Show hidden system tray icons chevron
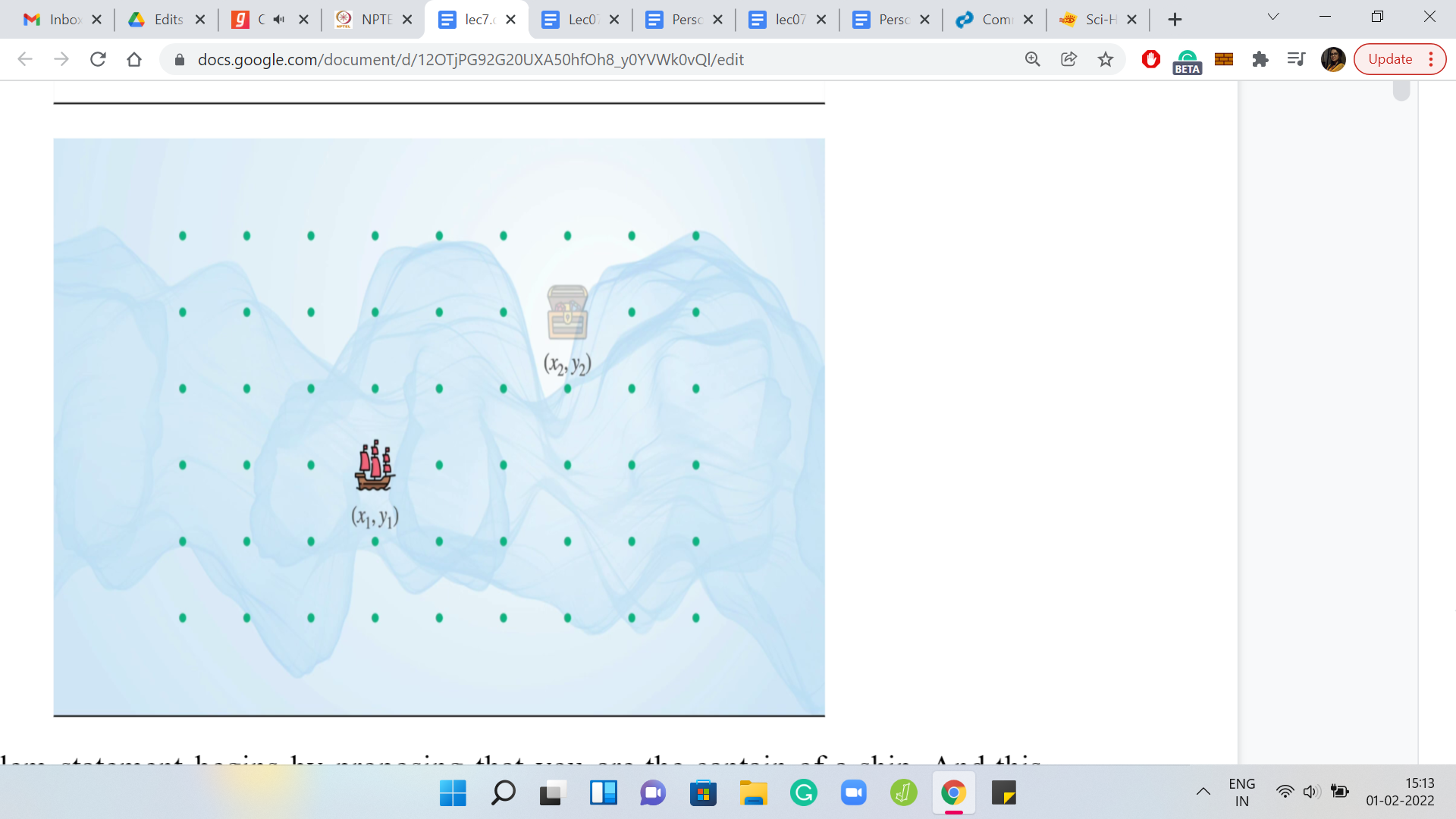The image size is (1456, 819). (x=1203, y=792)
